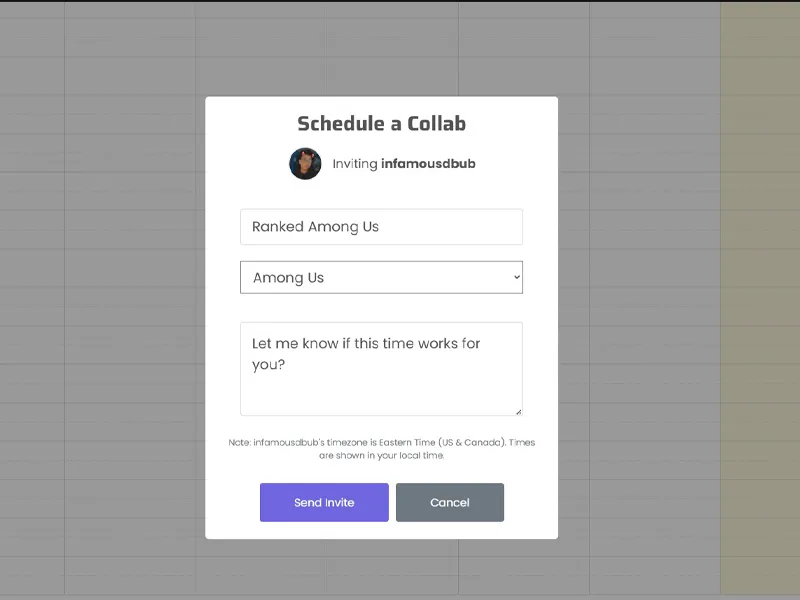Click the word Inviting beside the avatar
The image size is (800, 600).
(x=355, y=164)
